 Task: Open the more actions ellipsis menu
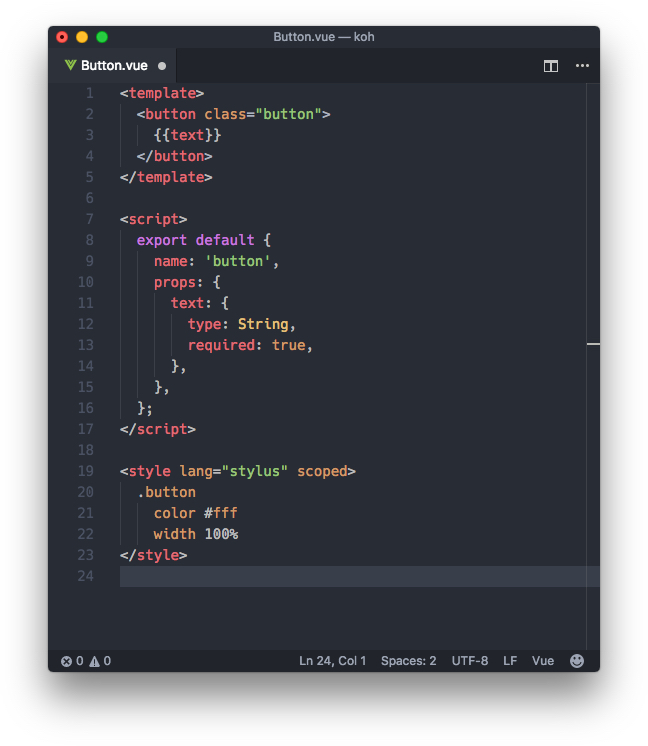click(582, 66)
